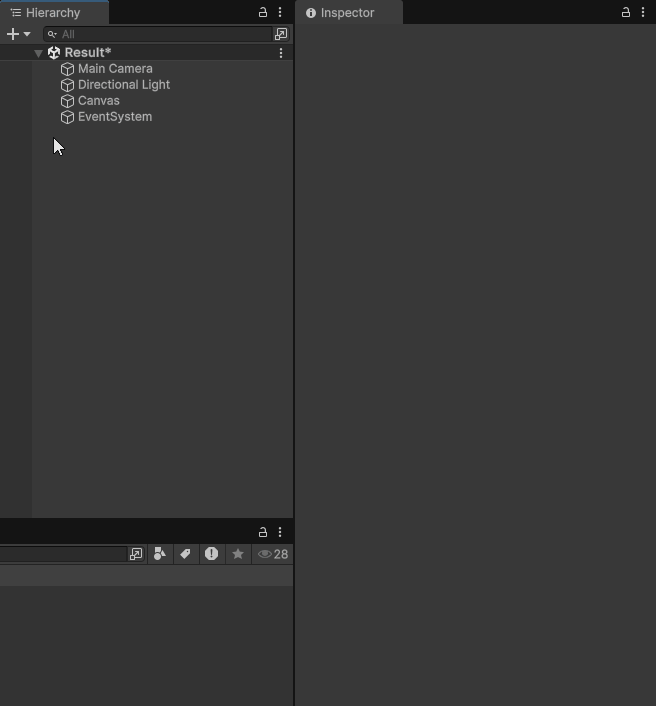Toggle the Hierarchy panel lock

(x=263, y=13)
